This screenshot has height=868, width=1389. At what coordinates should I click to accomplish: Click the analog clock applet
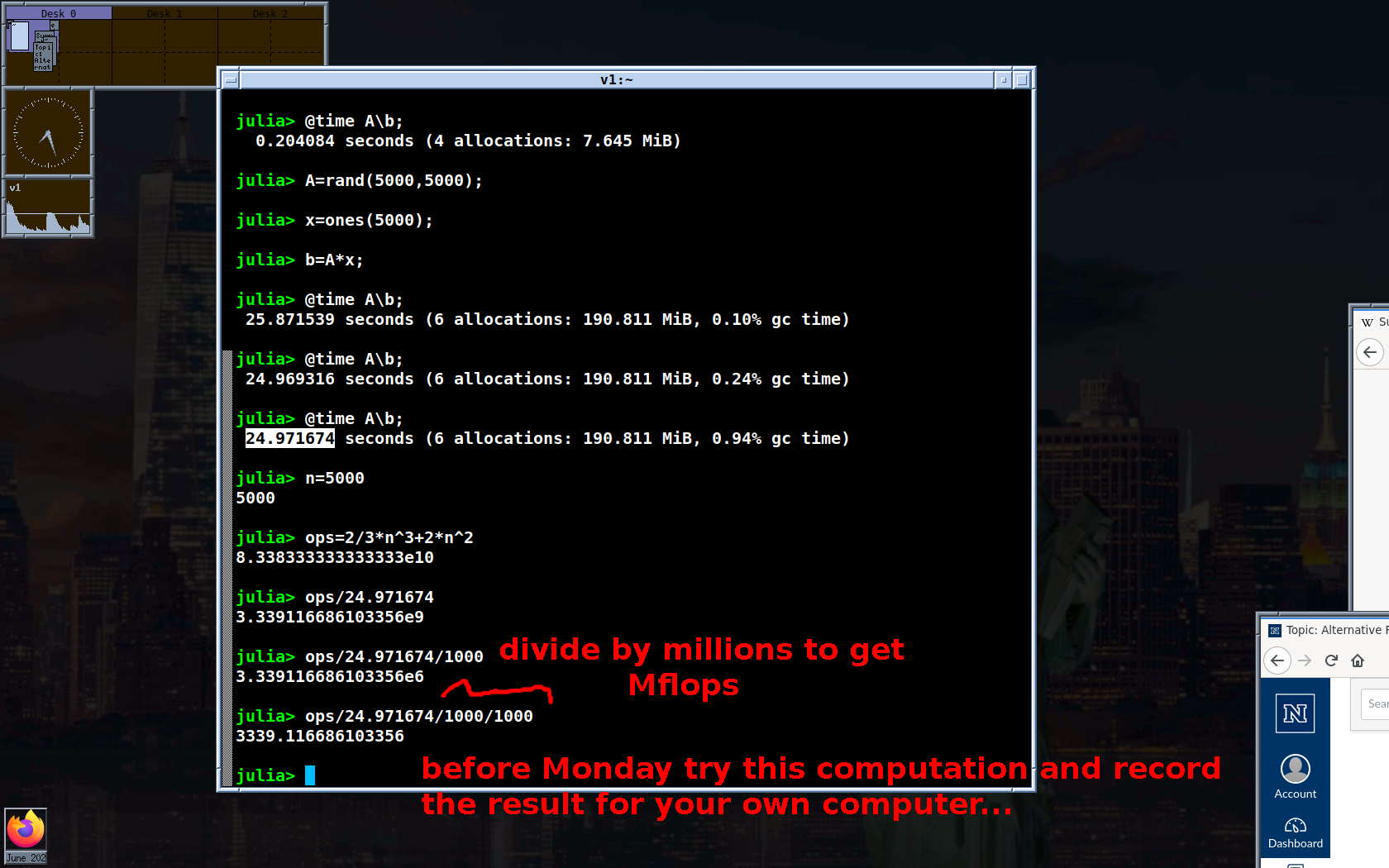[x=48, y=132]
